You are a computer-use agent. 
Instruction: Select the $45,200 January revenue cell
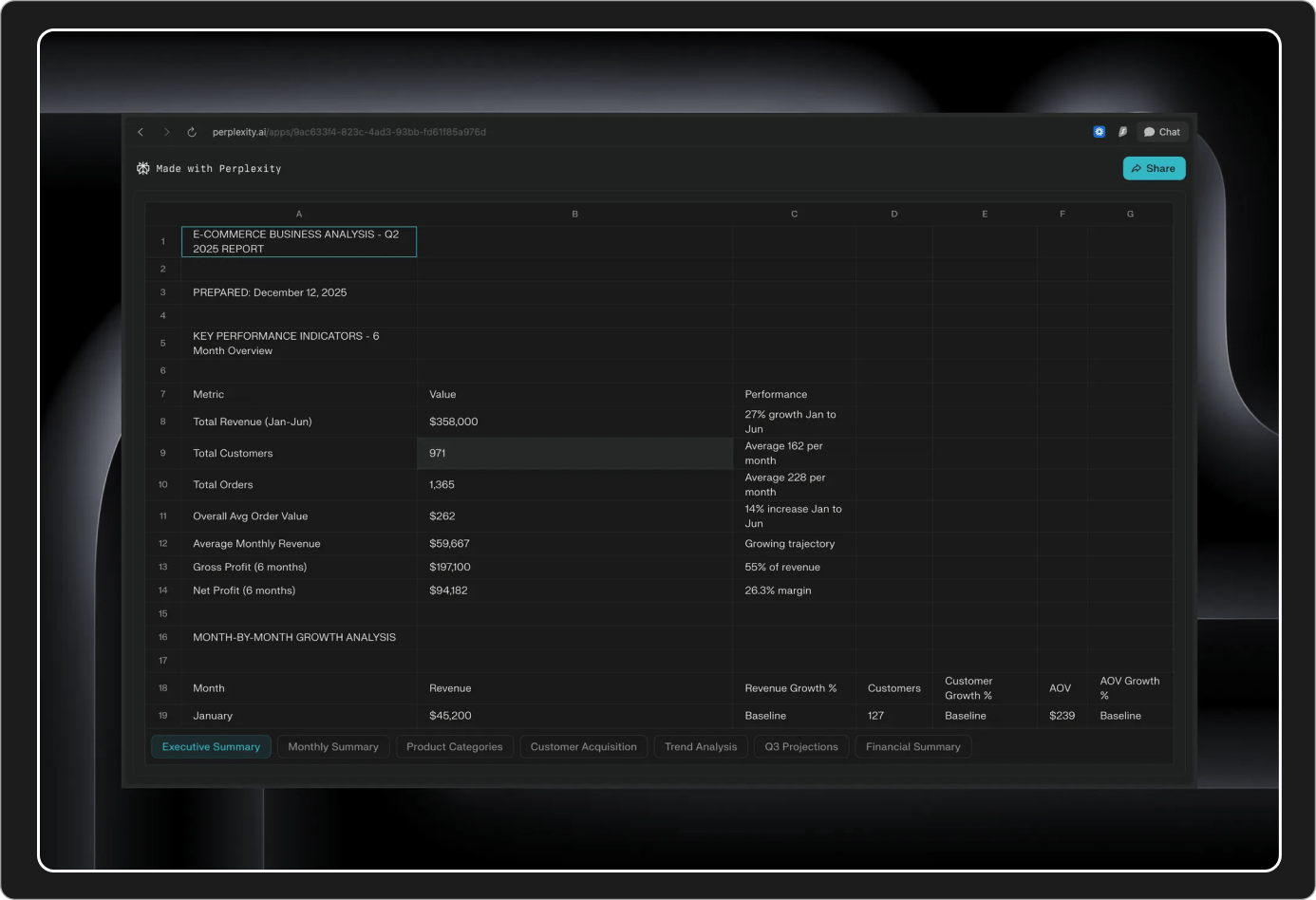[574, 716]
